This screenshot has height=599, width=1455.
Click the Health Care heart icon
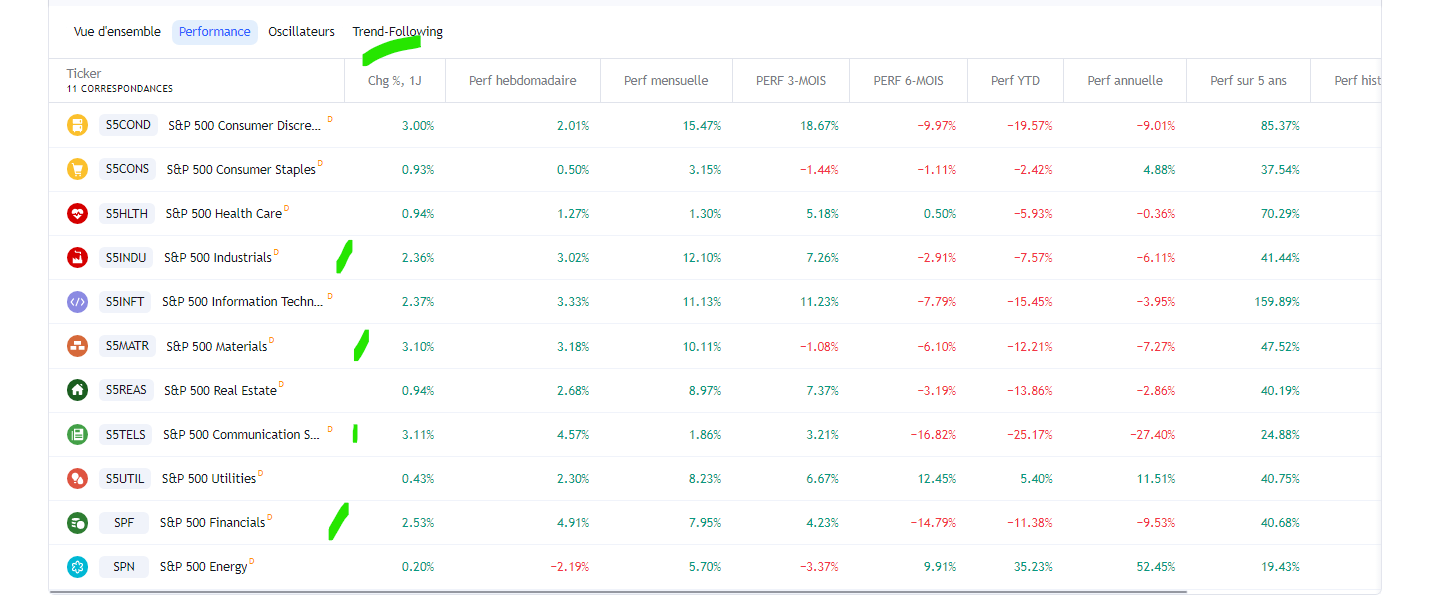(x=77, y=213)
